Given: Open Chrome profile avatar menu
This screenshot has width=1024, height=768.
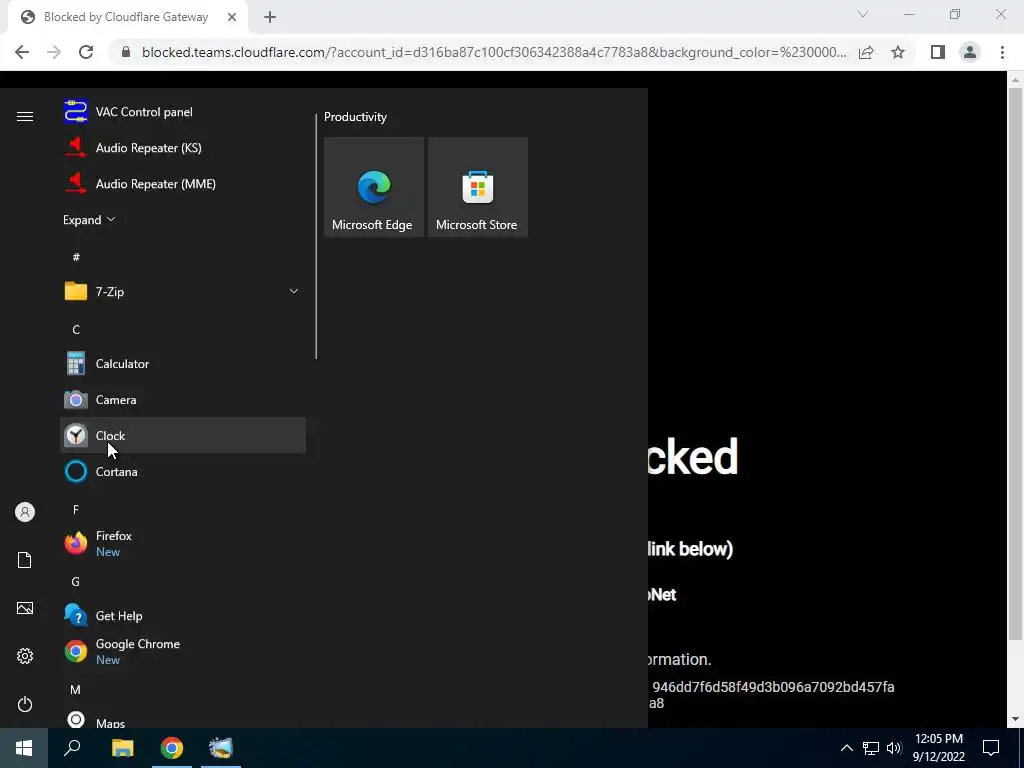Looking at the screenshot, I should 970,52.
